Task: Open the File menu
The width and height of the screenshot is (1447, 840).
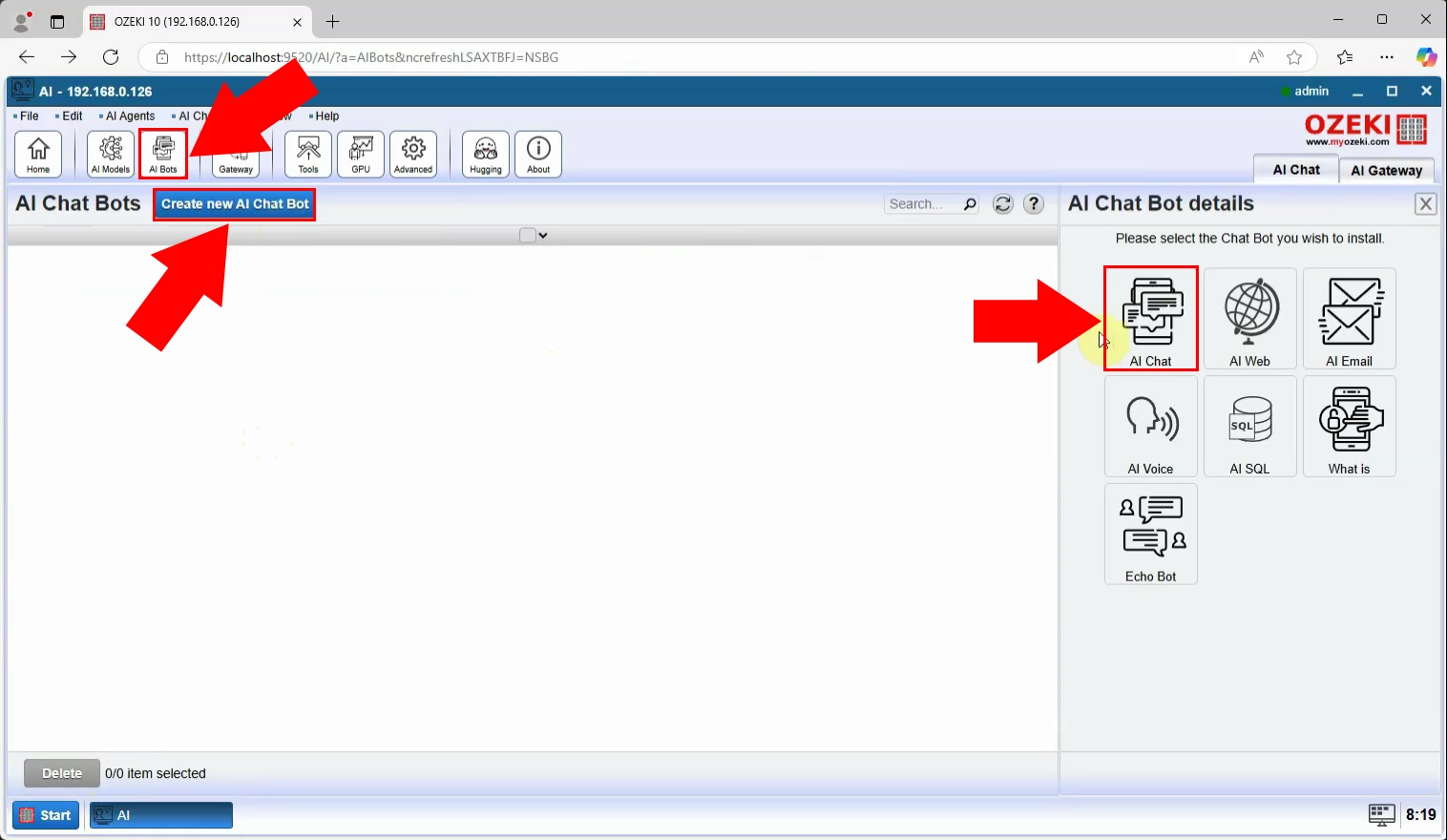Action: pyautogui.click(x=27, y=116)
